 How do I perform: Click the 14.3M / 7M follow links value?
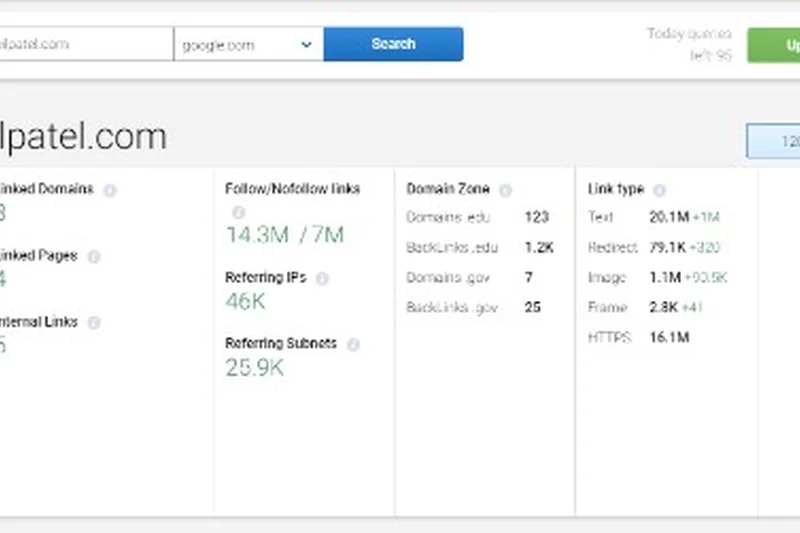[x=285, y=235]
